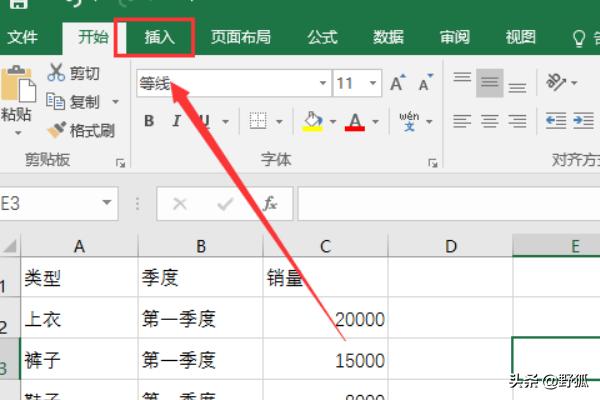Open the 视图 (View) tab
The width and height of the screenshot is (600, 400).
pyautogui.click(x=520, y=38)
